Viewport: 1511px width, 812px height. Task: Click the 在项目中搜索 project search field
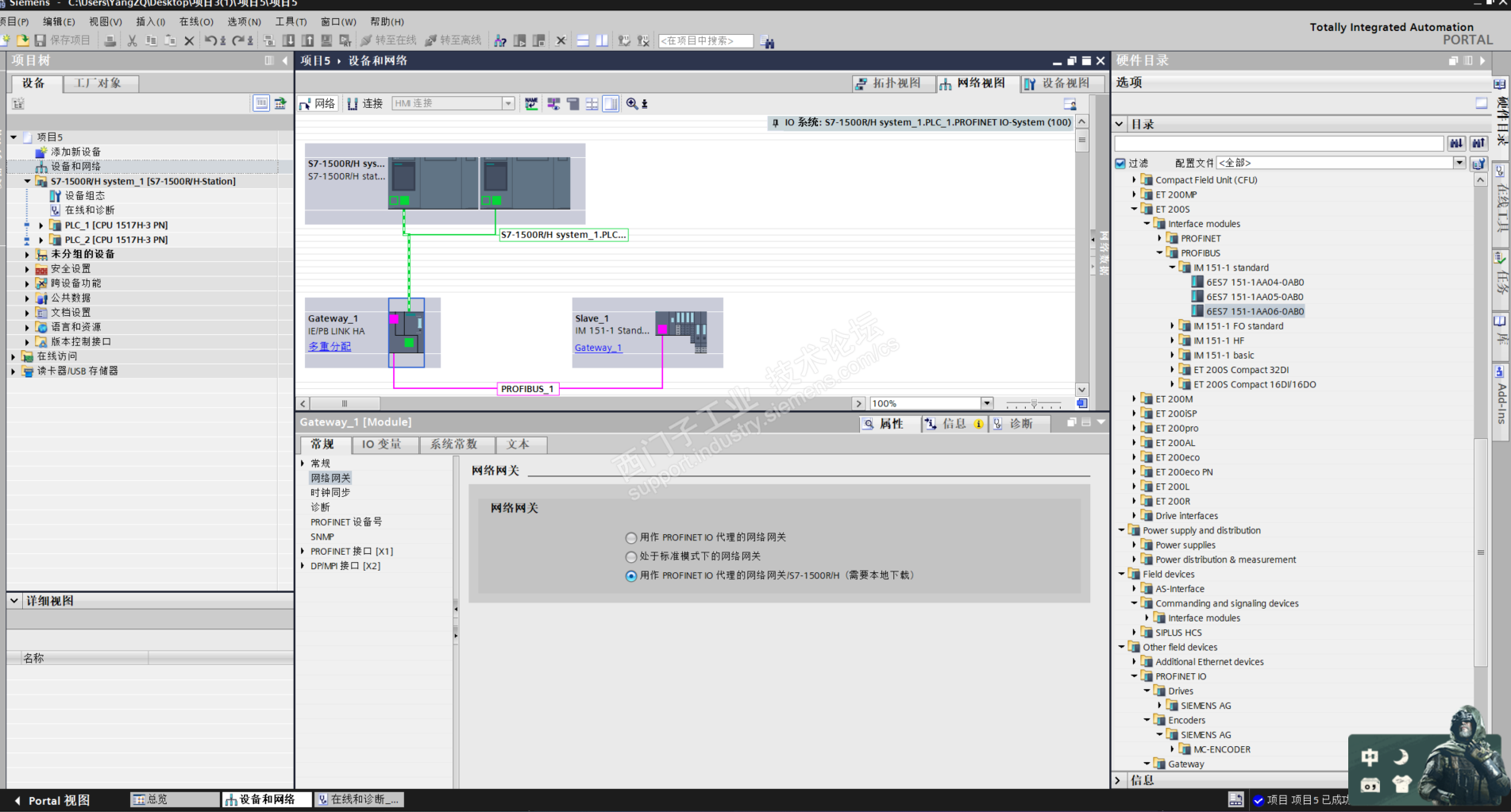705,40
